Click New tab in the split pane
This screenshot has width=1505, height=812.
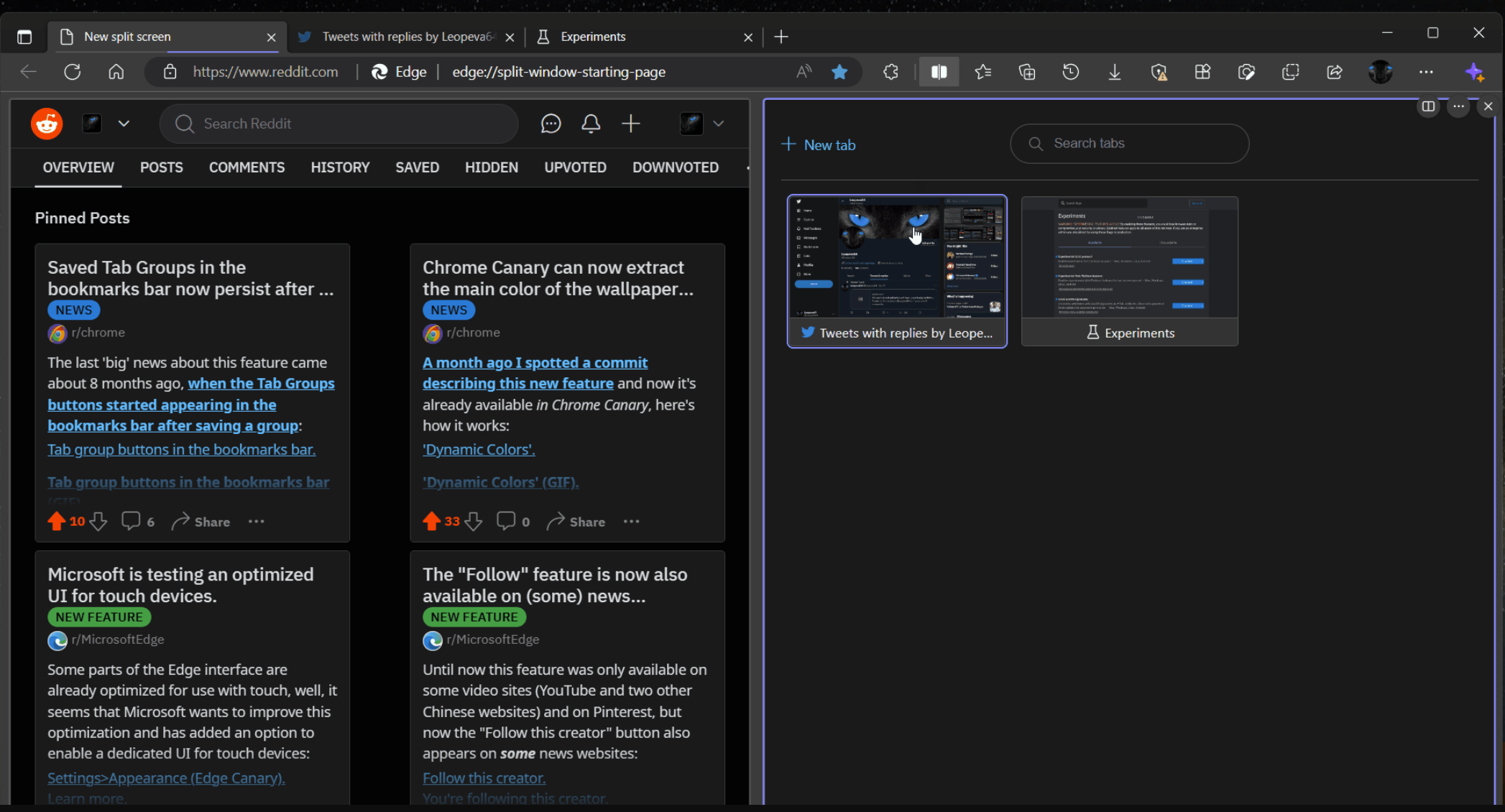point(819,144)
